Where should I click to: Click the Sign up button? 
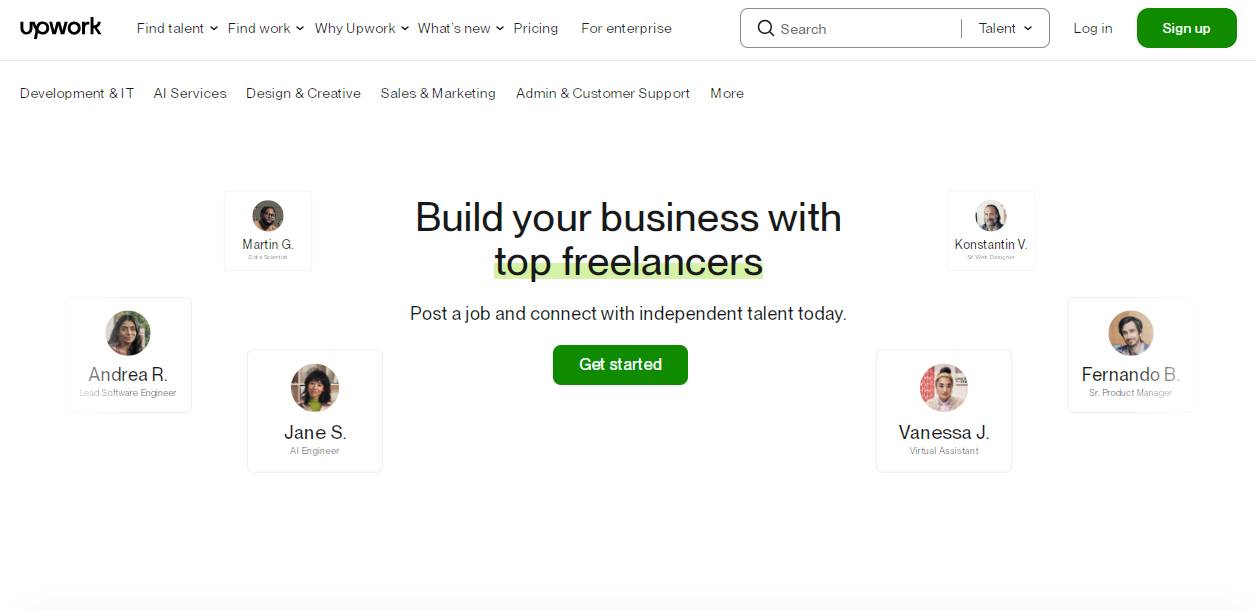pos(1186,28)
